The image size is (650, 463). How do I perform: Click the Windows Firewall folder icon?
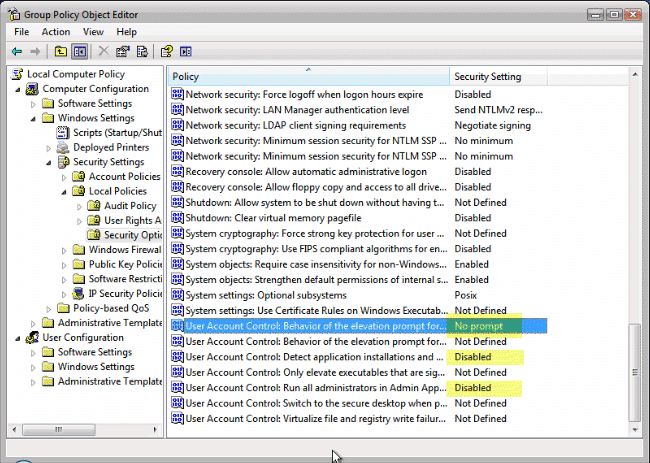(x=79, y=250)
